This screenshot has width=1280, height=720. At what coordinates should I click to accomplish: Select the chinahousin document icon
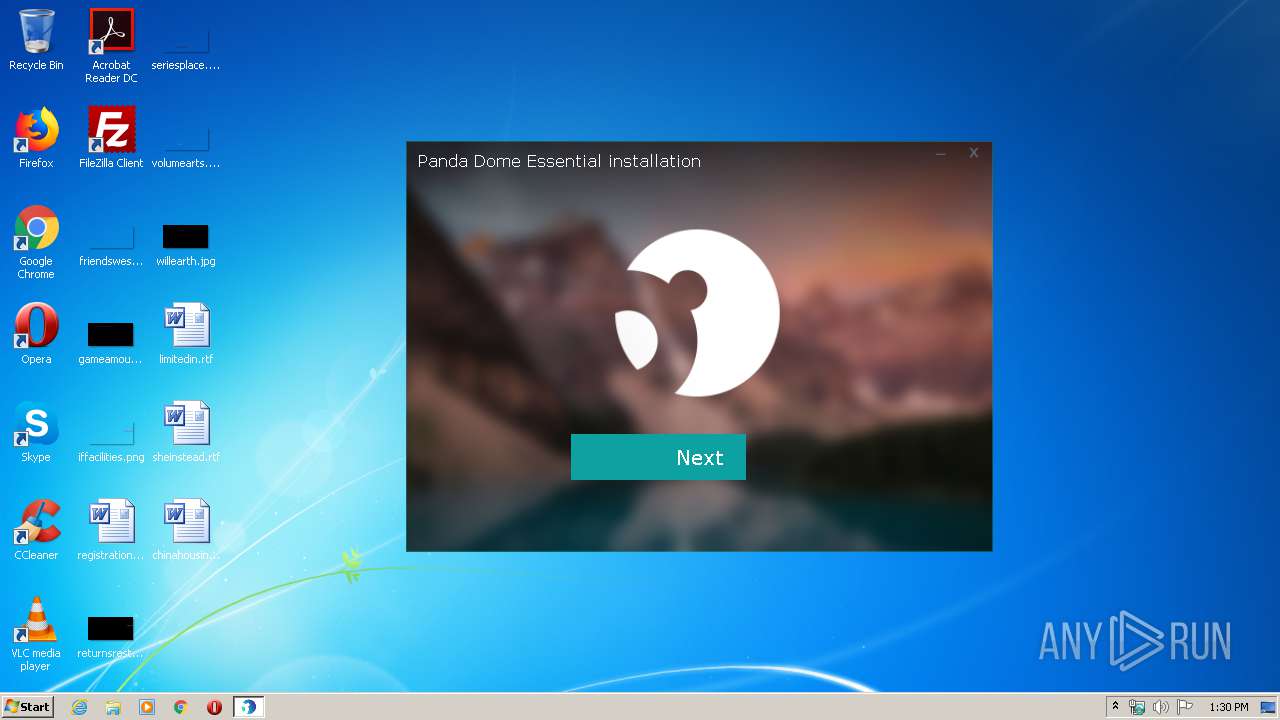186,530
